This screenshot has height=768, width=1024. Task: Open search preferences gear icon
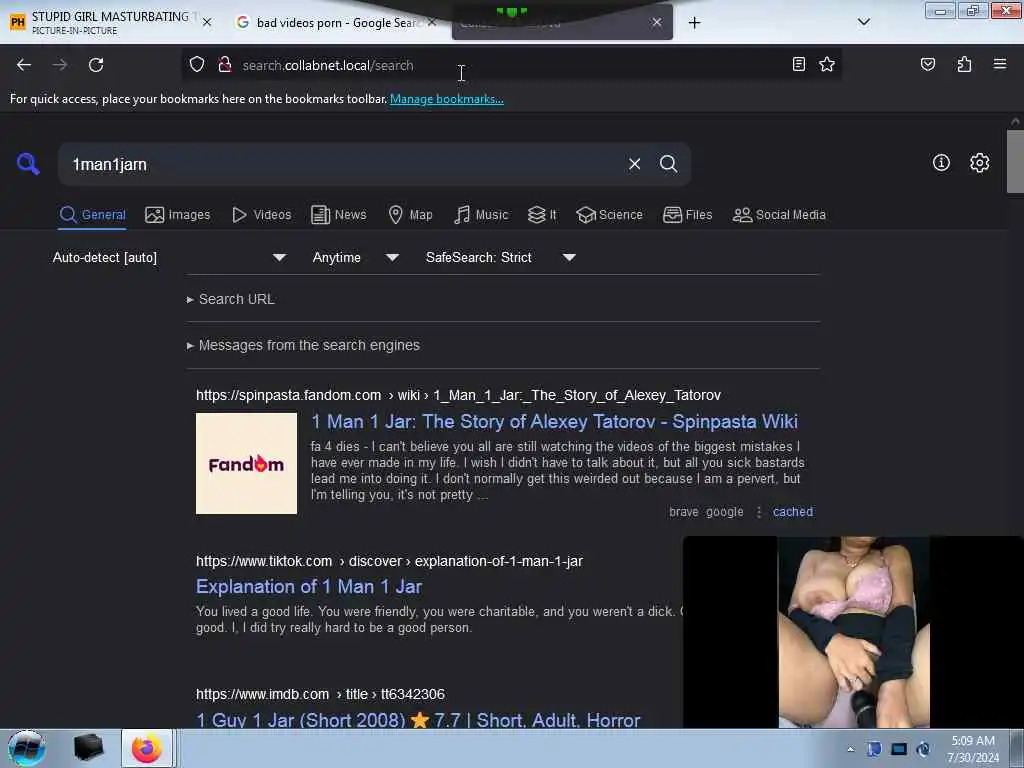979,163
